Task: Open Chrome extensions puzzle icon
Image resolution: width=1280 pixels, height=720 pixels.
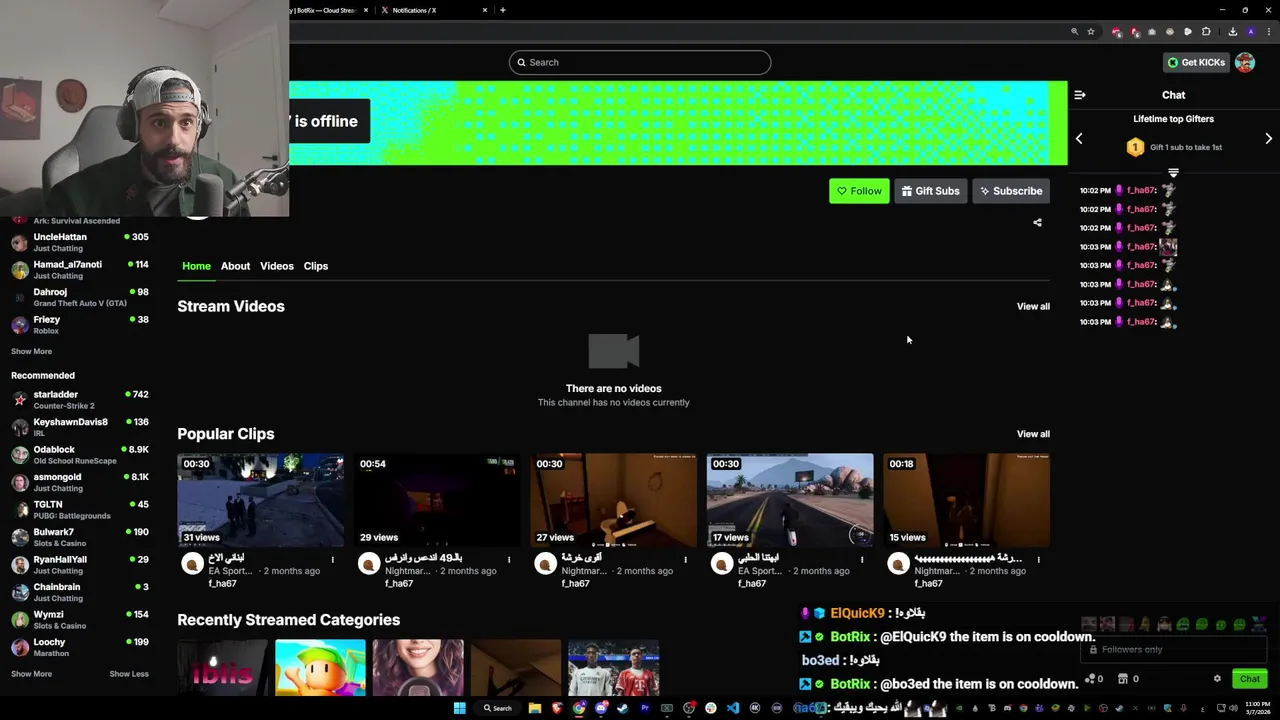Action: tap(1206, 32)
